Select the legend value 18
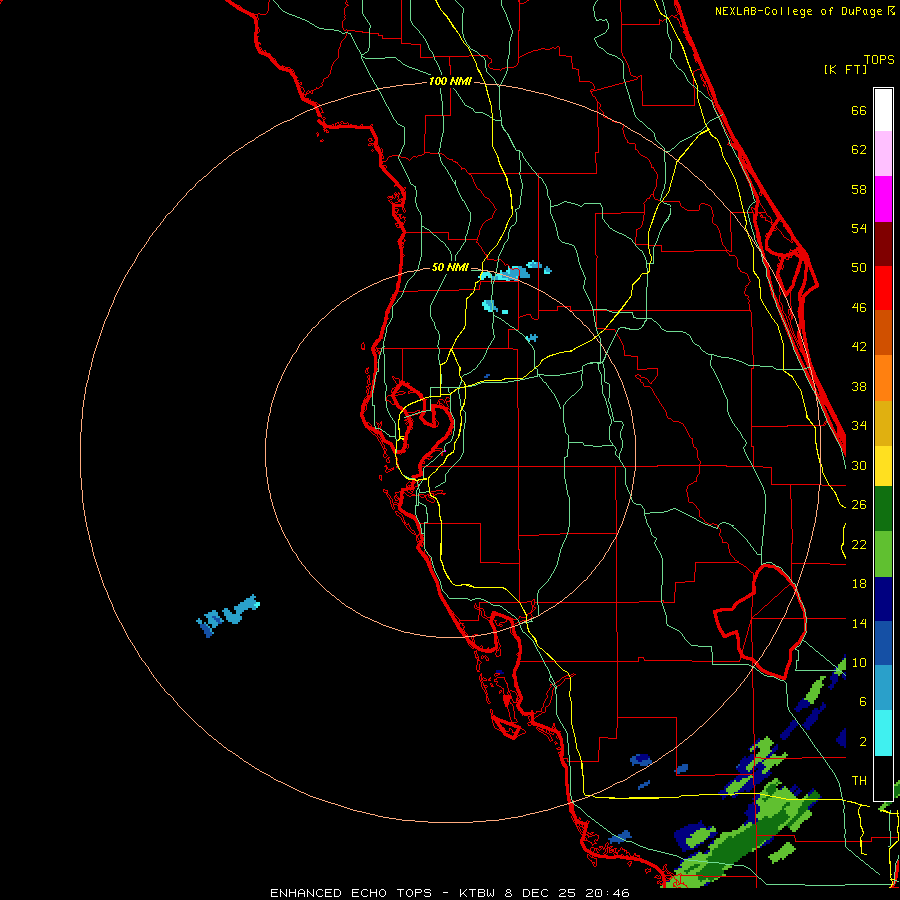This screenshot has height=900, width=900. coord(859,584)
